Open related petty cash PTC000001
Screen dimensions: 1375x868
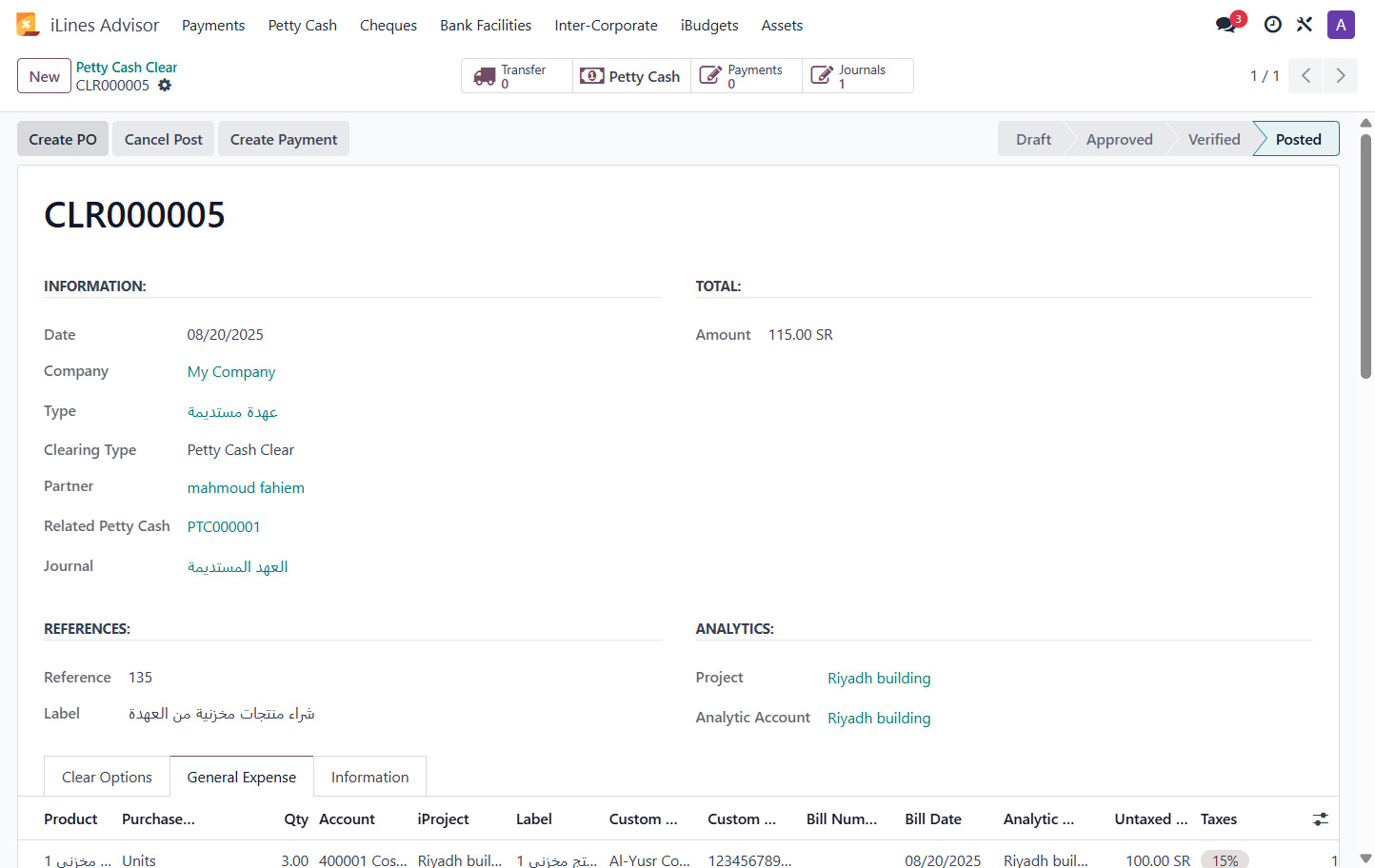pos(224,527)
